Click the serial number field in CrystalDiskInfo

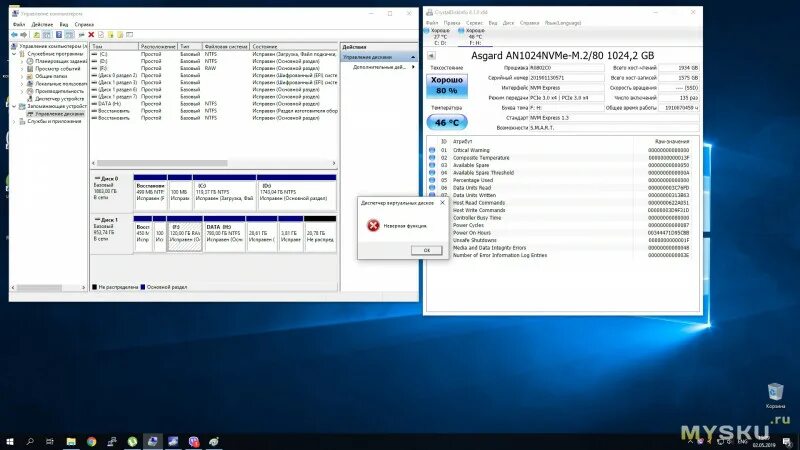pos(566,78)
